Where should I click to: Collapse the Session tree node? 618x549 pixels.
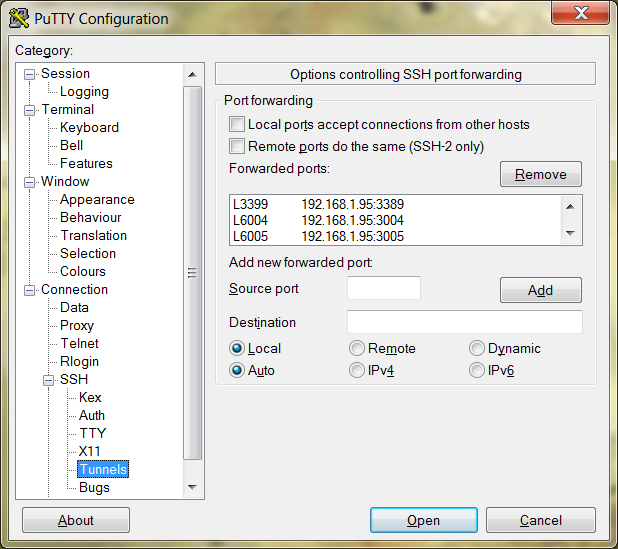29,74
